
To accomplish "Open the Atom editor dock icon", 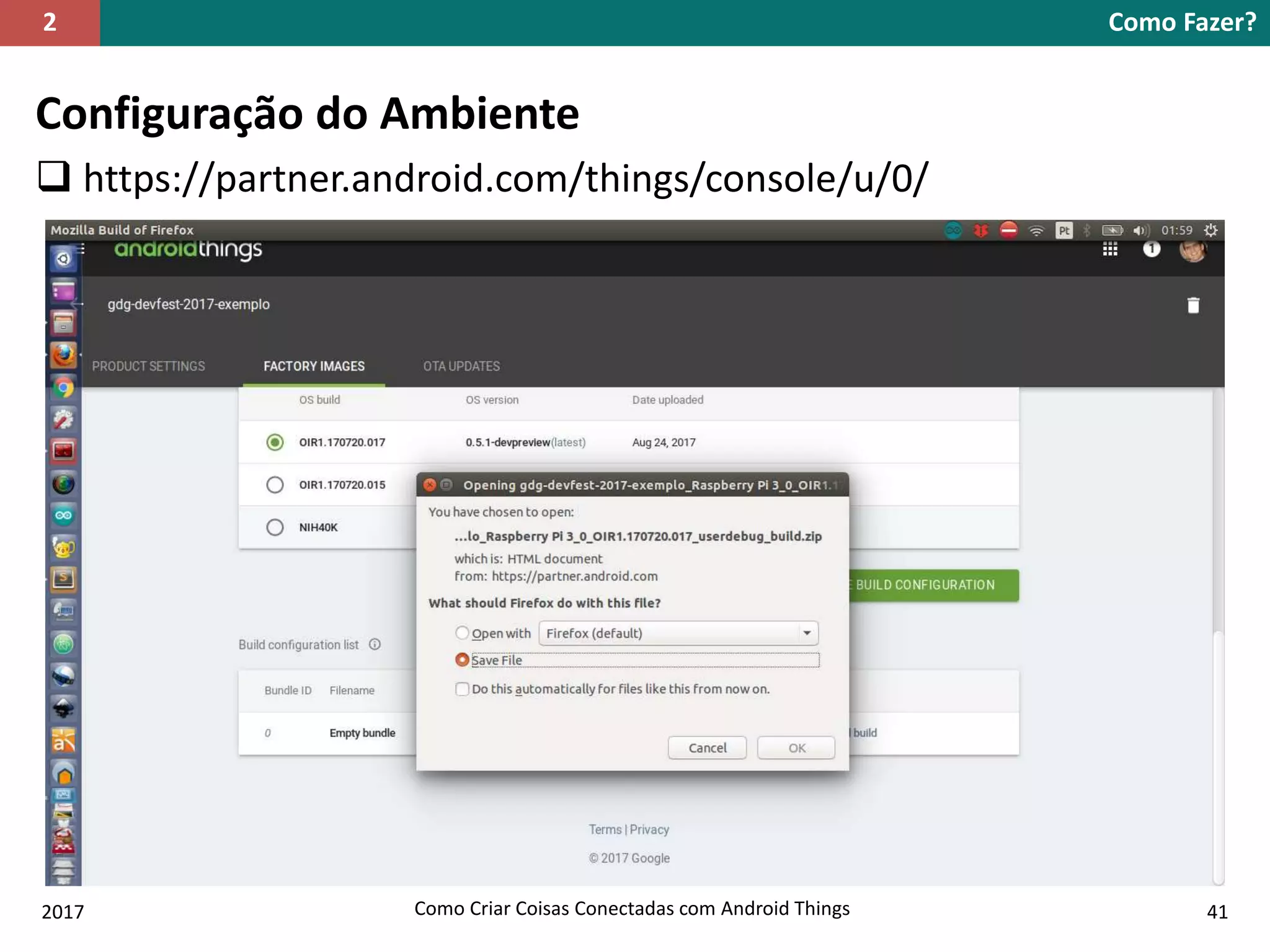I will click(63, 645).
